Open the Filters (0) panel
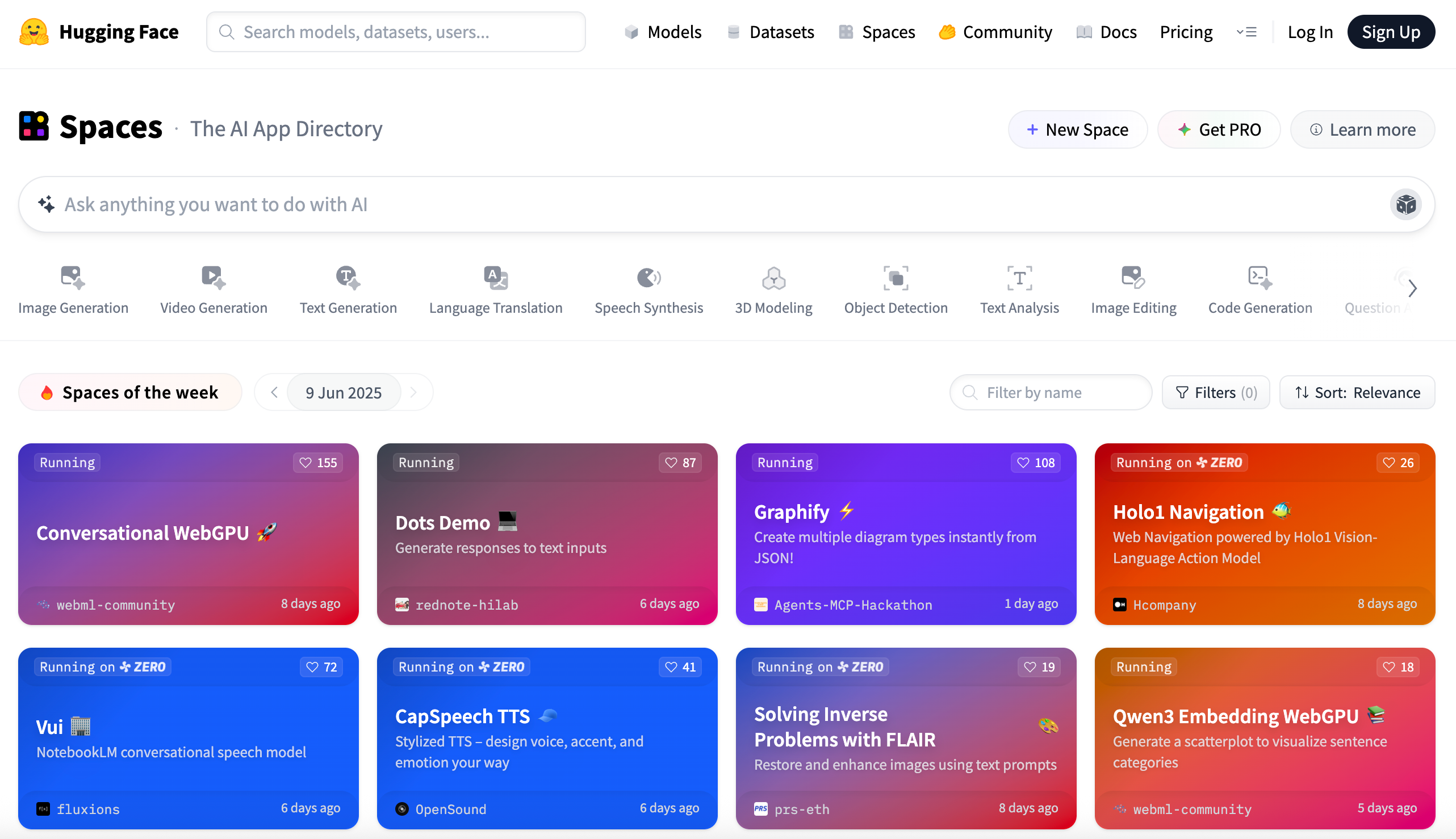The width and height of the screenshot is (1456, 839). [1216, 392]
